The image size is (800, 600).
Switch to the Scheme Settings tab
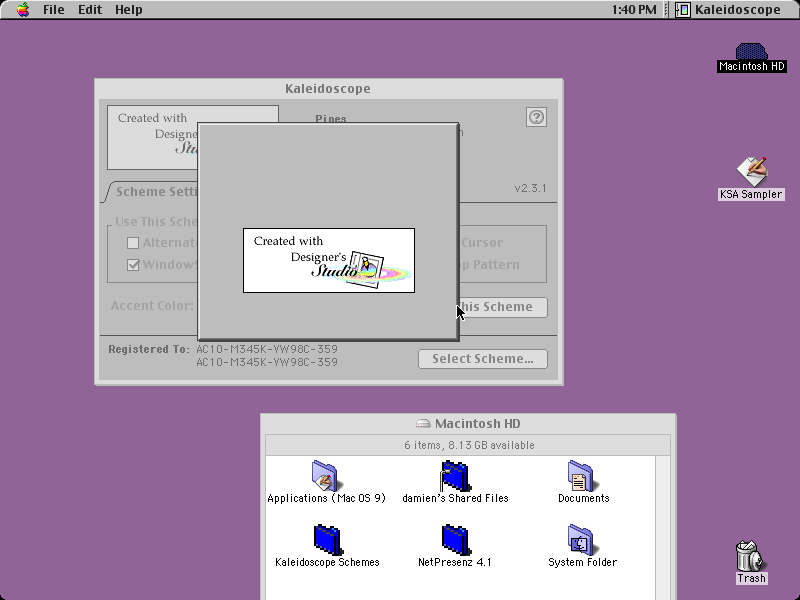click(x=153, y=192)
